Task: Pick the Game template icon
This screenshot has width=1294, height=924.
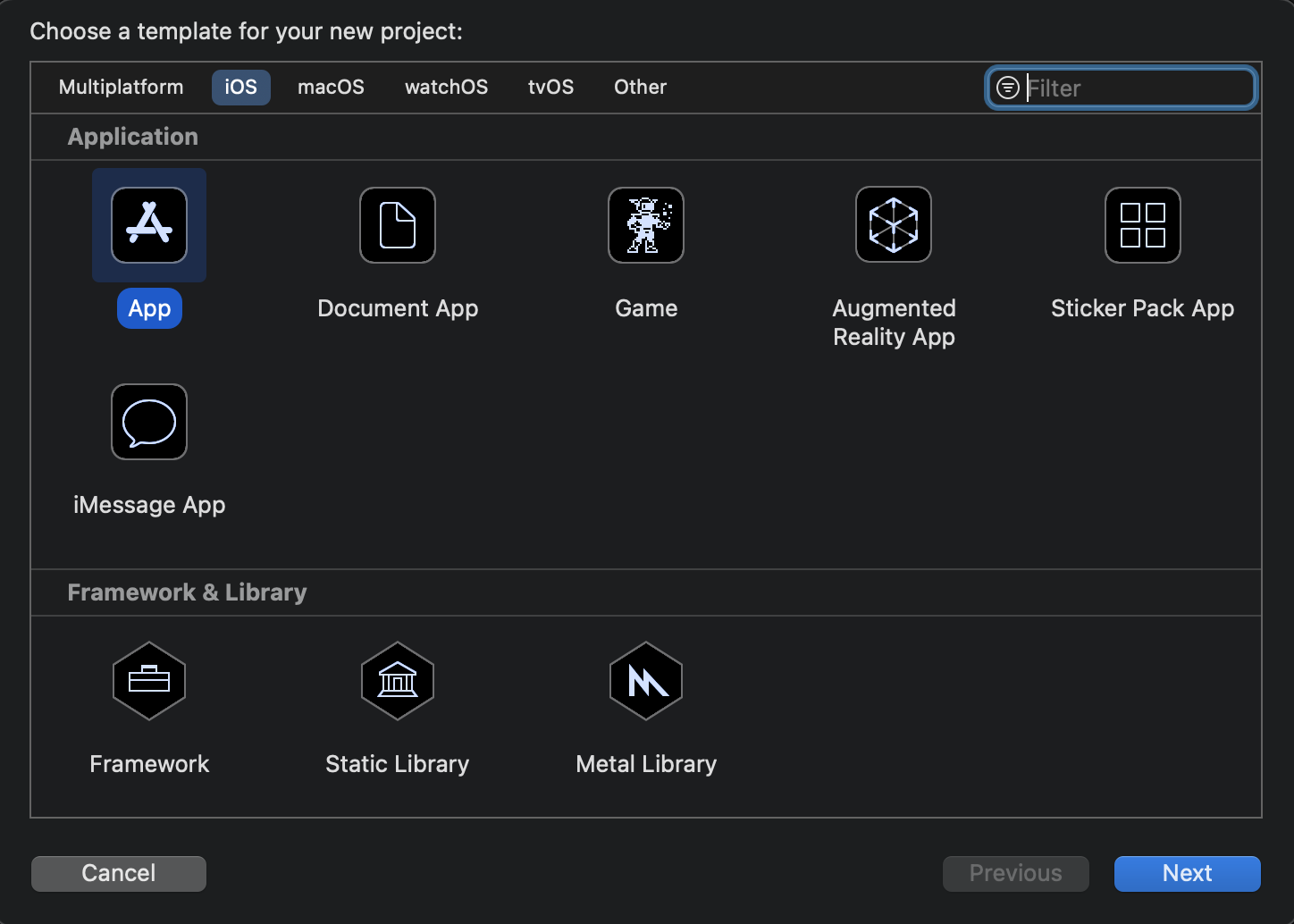Action: pos(646,225)
